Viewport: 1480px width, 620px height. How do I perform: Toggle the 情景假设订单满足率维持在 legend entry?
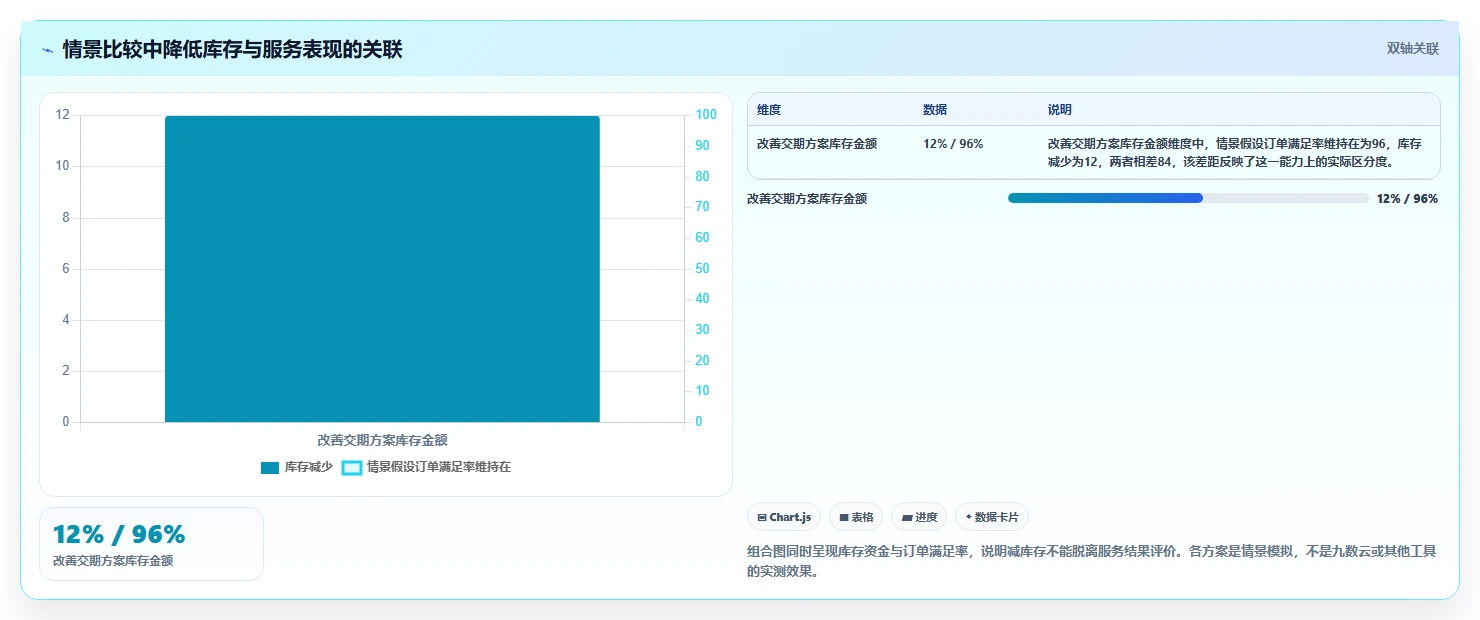click(x=426, y=467)
